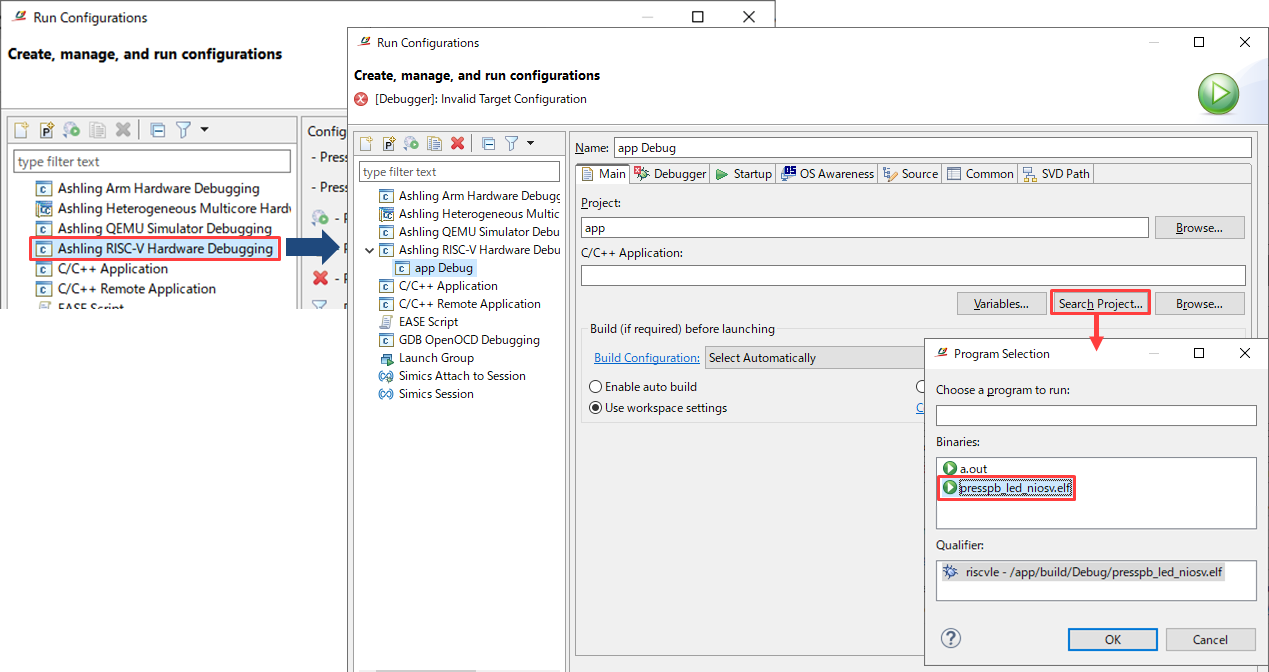
Task: Click the red error icon beside Invalid Target Configuration
Action: click(x=361, y=99)
